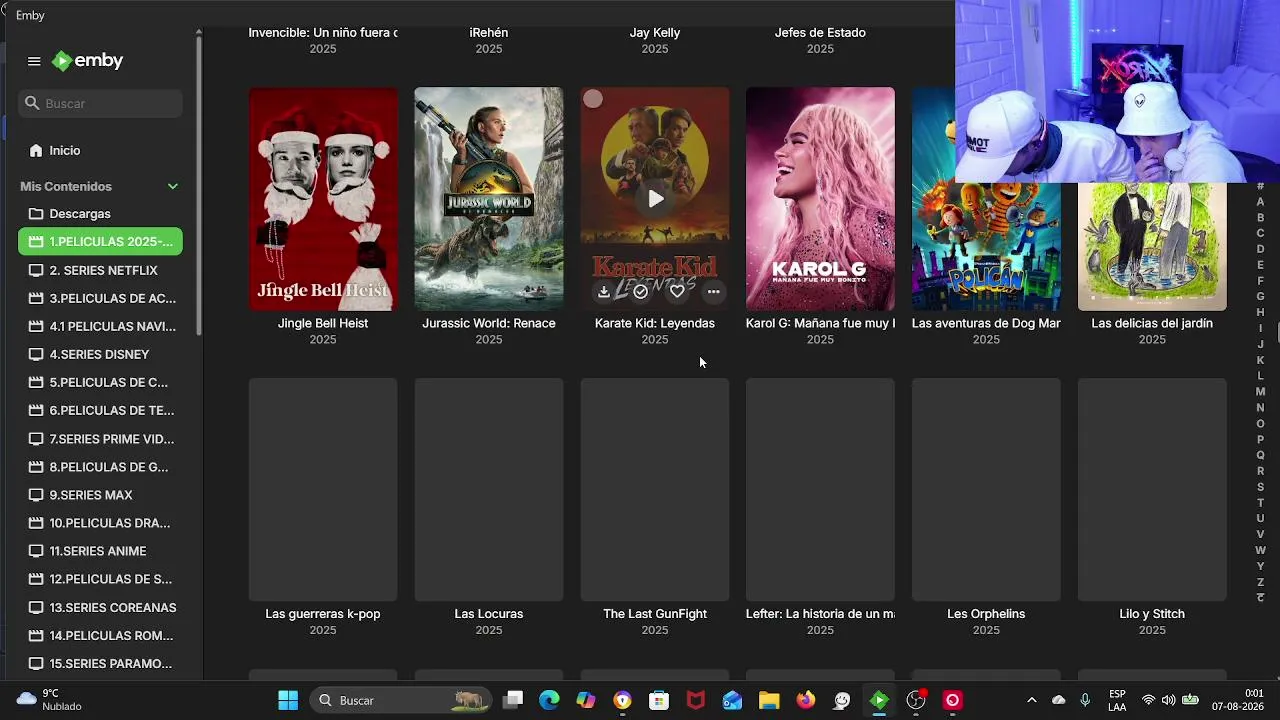Add Karate Kid: Leyendas to favorites
The width and height of the screenshot is (1280, 720).
point(677,292)
